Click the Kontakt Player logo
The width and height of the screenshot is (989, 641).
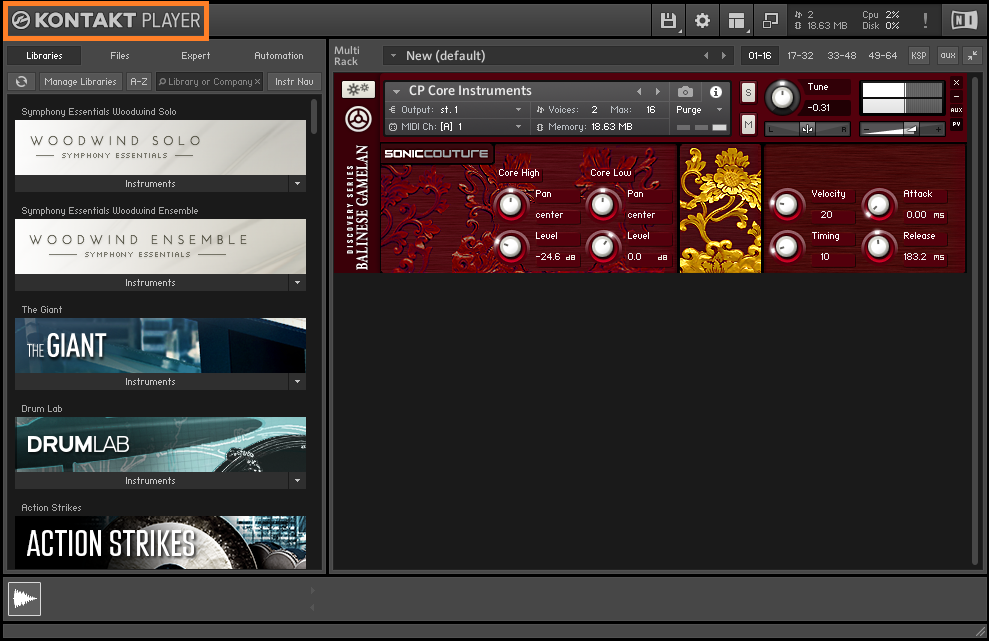[x=107, y=20]
